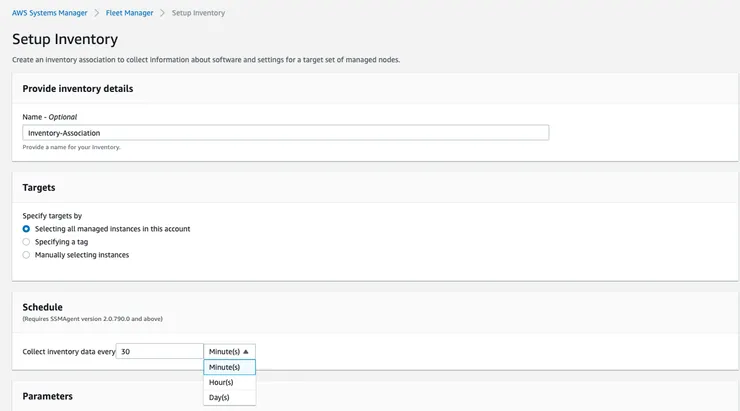Image resolution: width=740 pixels, height=411 pixels.
Task: Click chevron after AWS Systems Manager breadcrumb
Action: click(96, 13)
